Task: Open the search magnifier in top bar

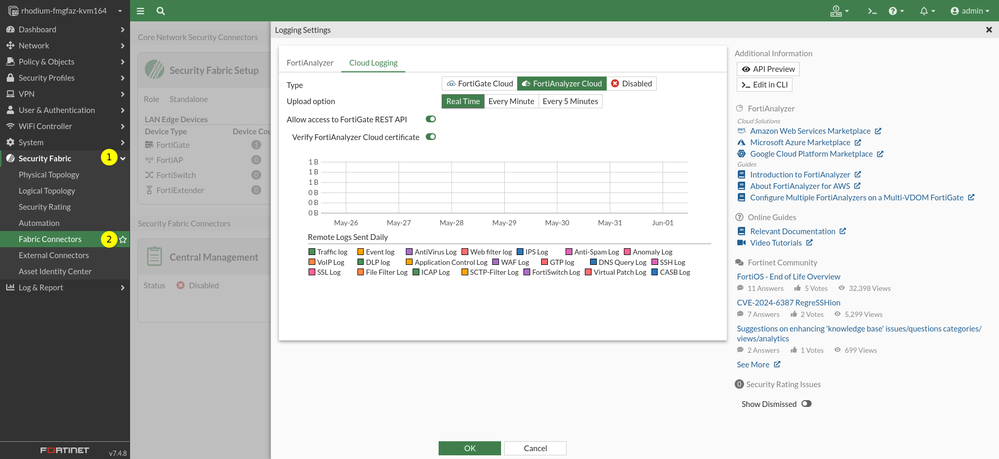Action: coord(161,11)
